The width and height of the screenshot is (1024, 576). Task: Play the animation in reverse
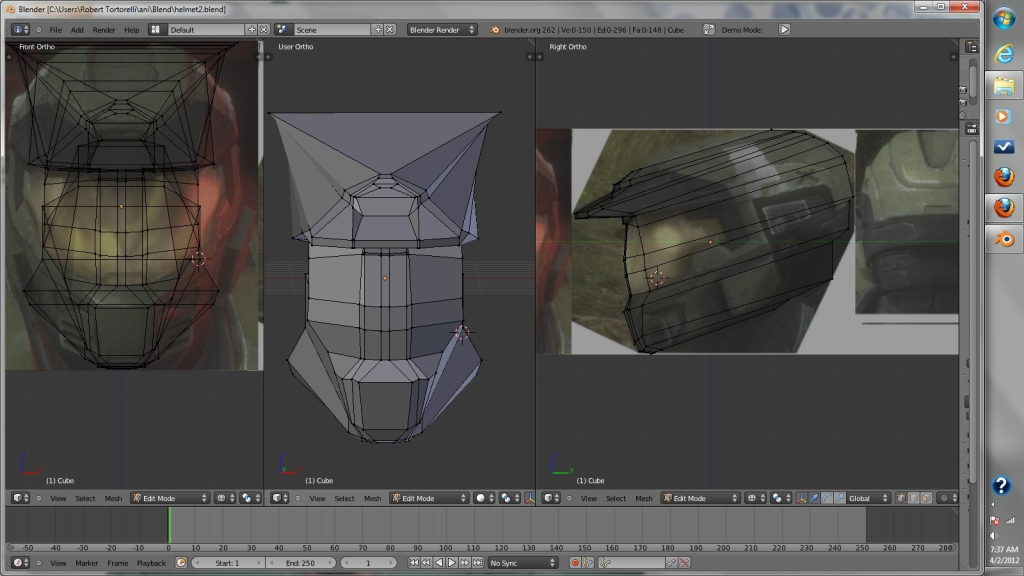pos(439,563)
